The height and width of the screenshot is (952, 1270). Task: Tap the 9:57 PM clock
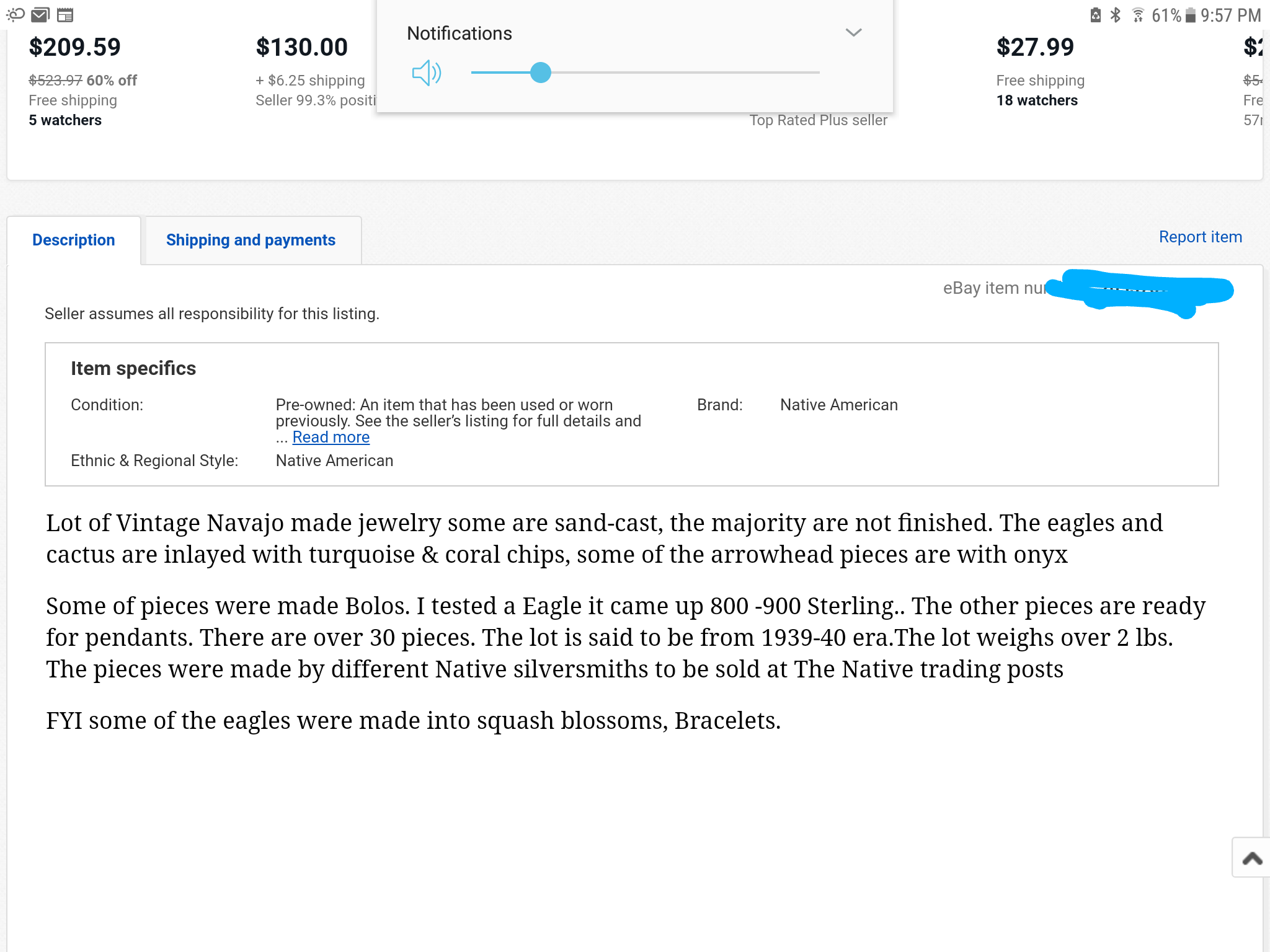click(x=1230, y=15)
